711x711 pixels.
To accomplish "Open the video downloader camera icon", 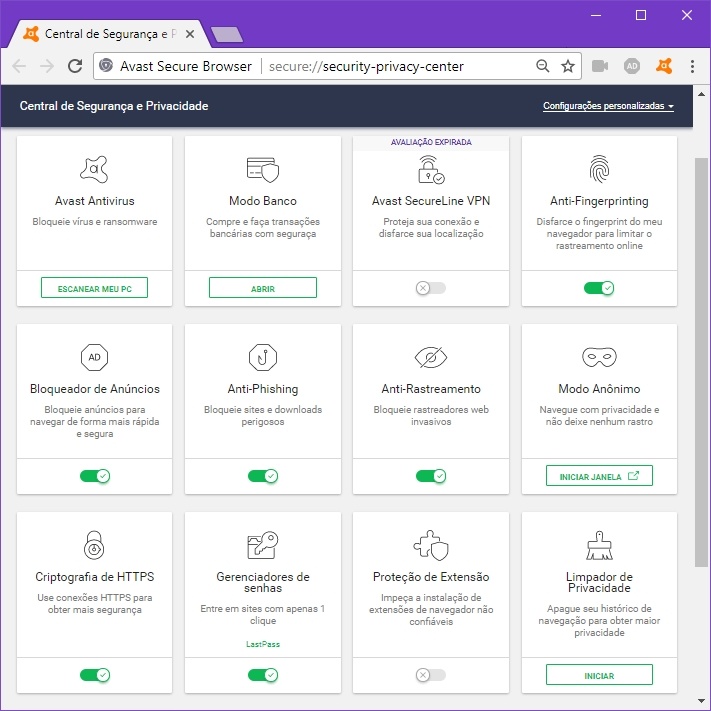I will point(600,66).
